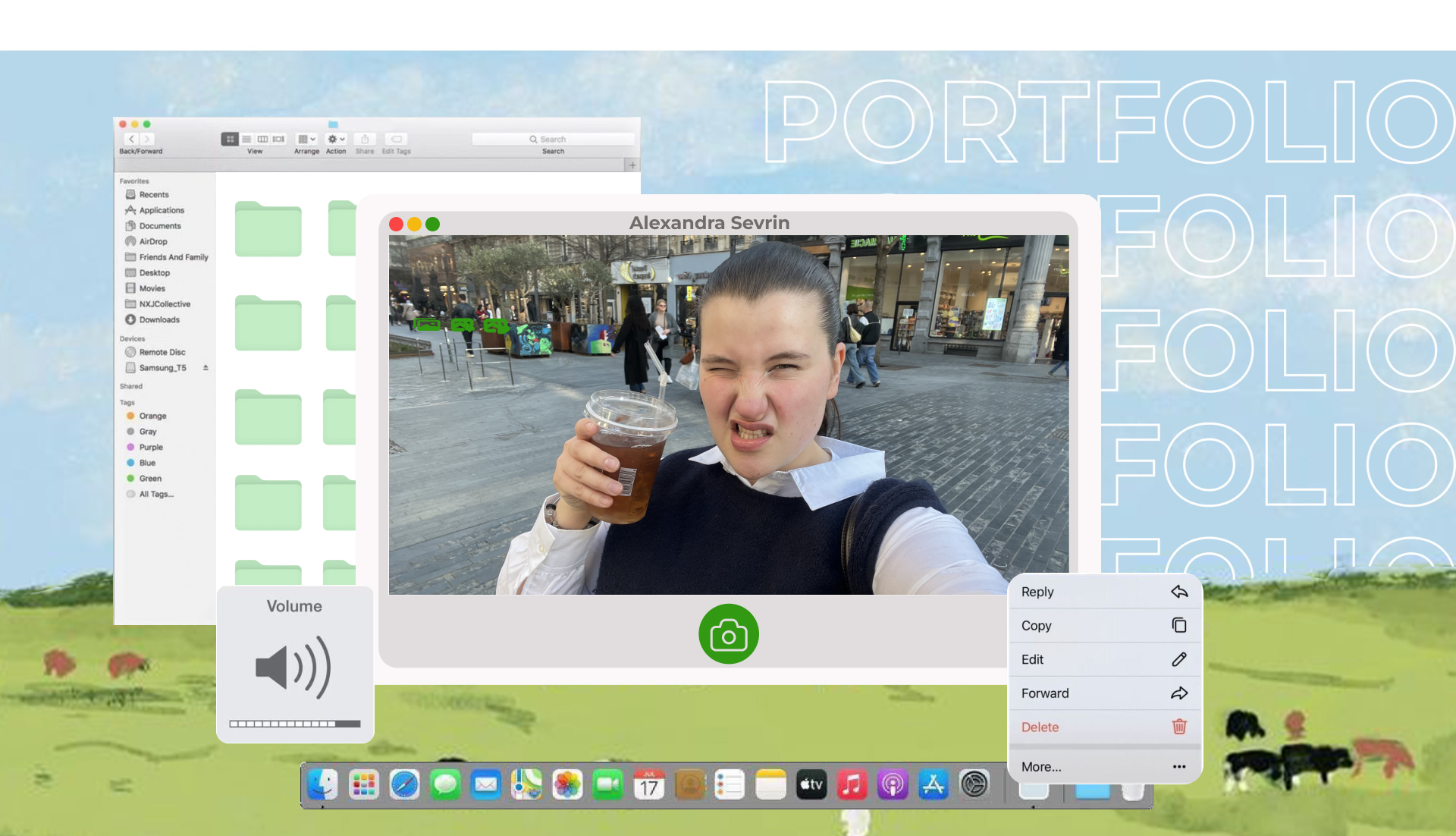The height and width of the screenshot is (836, 1456).
Task: Select Forward from the context menu
Action: point(1104,693)
